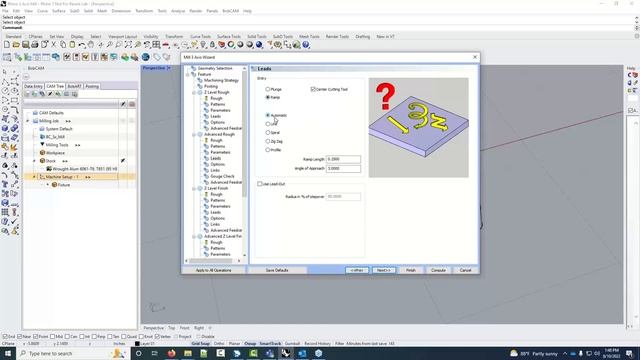Screen dimensions: 640x360
Task: Switch to the Data Entry tab
Action: point(33,87)
